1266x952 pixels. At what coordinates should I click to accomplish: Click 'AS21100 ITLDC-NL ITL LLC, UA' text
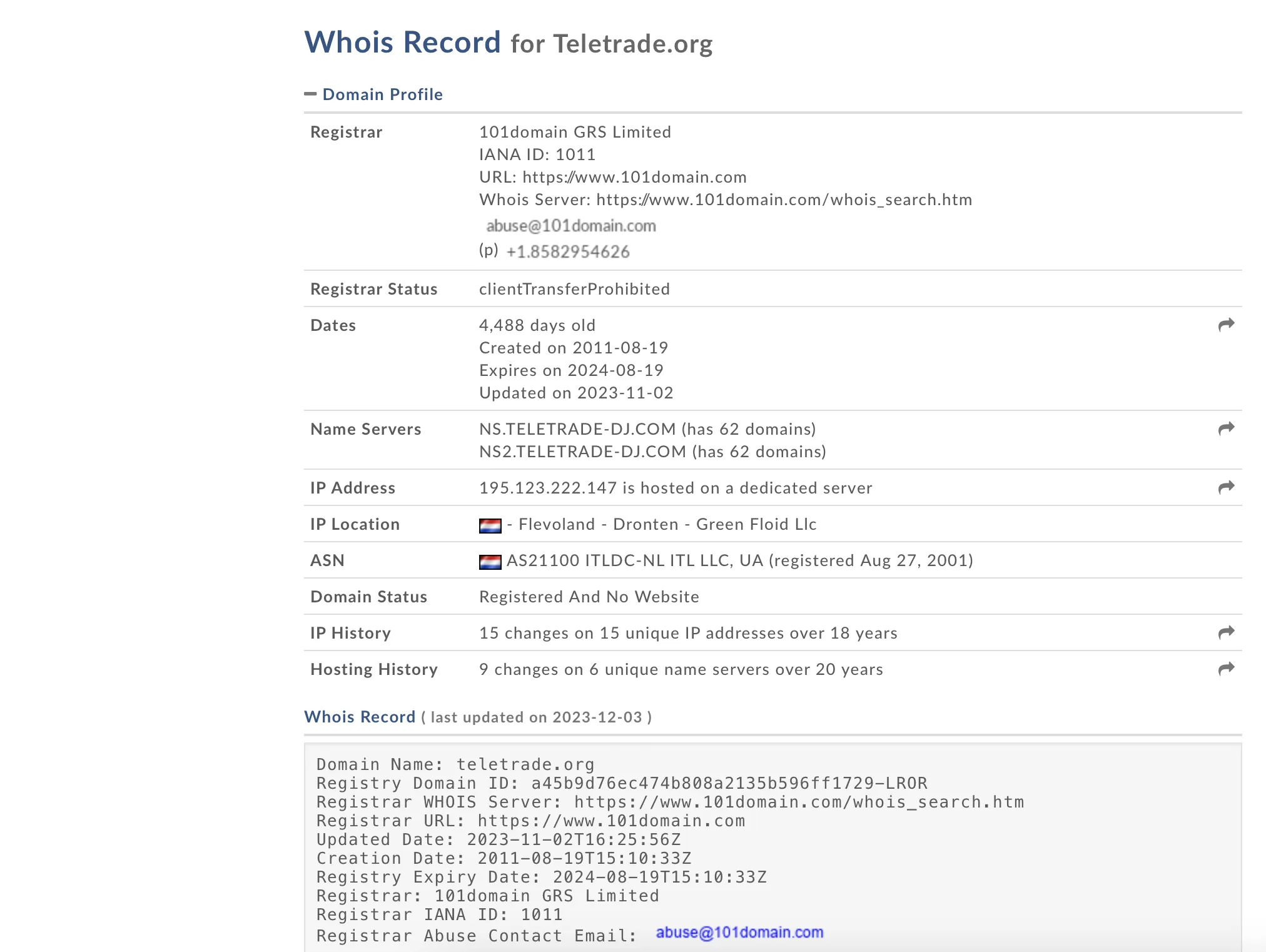point(635,560)
